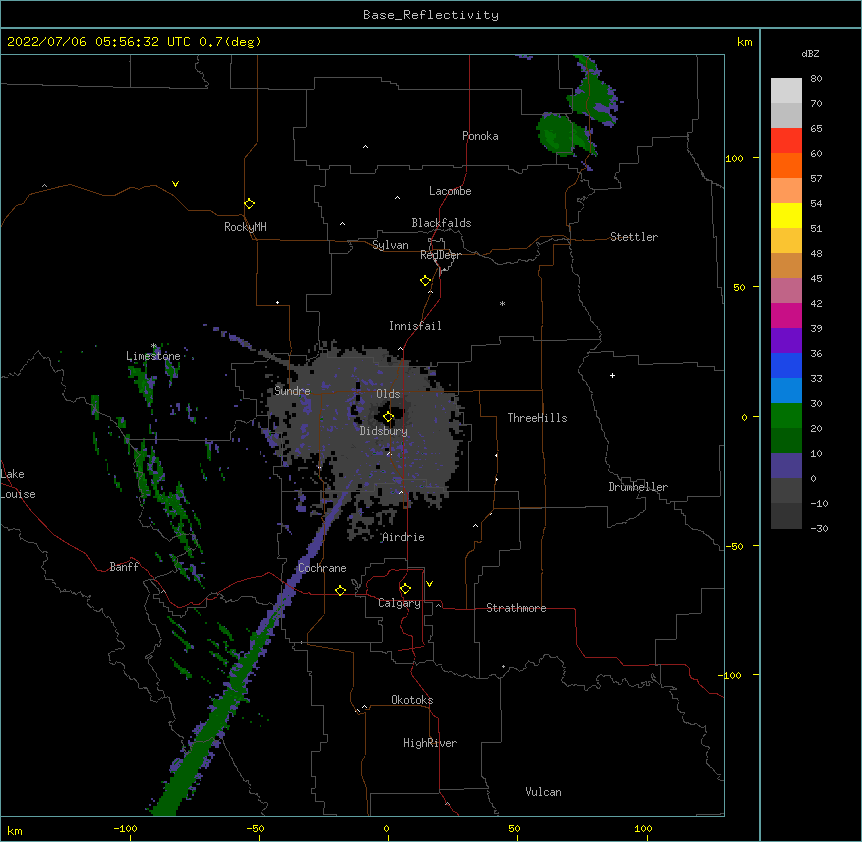This screenshot has width=862, height=842.
Task: Click the green 30 dBZ legend swatch
Action: point(786,416)
